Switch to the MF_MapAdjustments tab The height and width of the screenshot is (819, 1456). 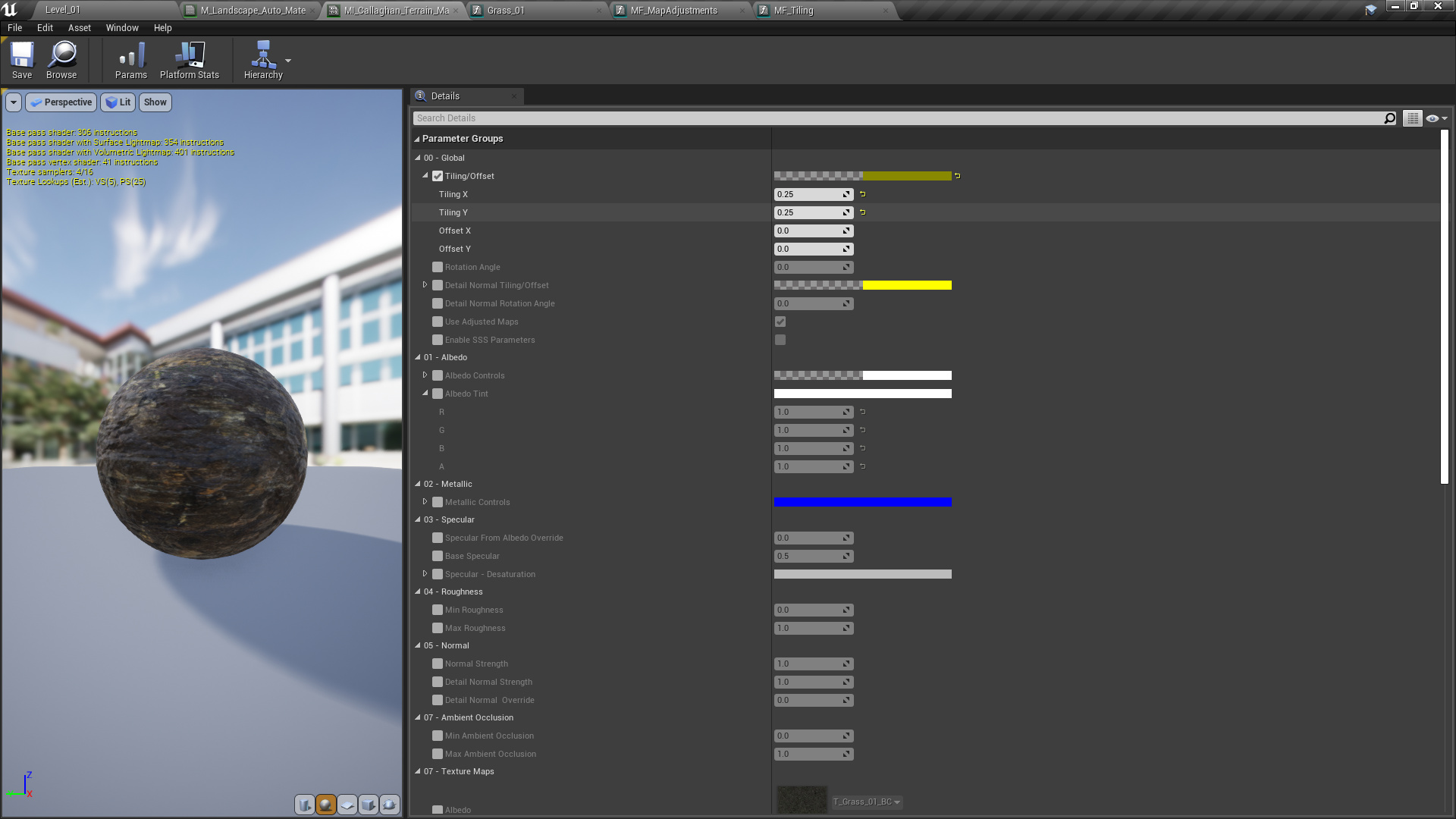pyautogui.click(x=673, y=11)
